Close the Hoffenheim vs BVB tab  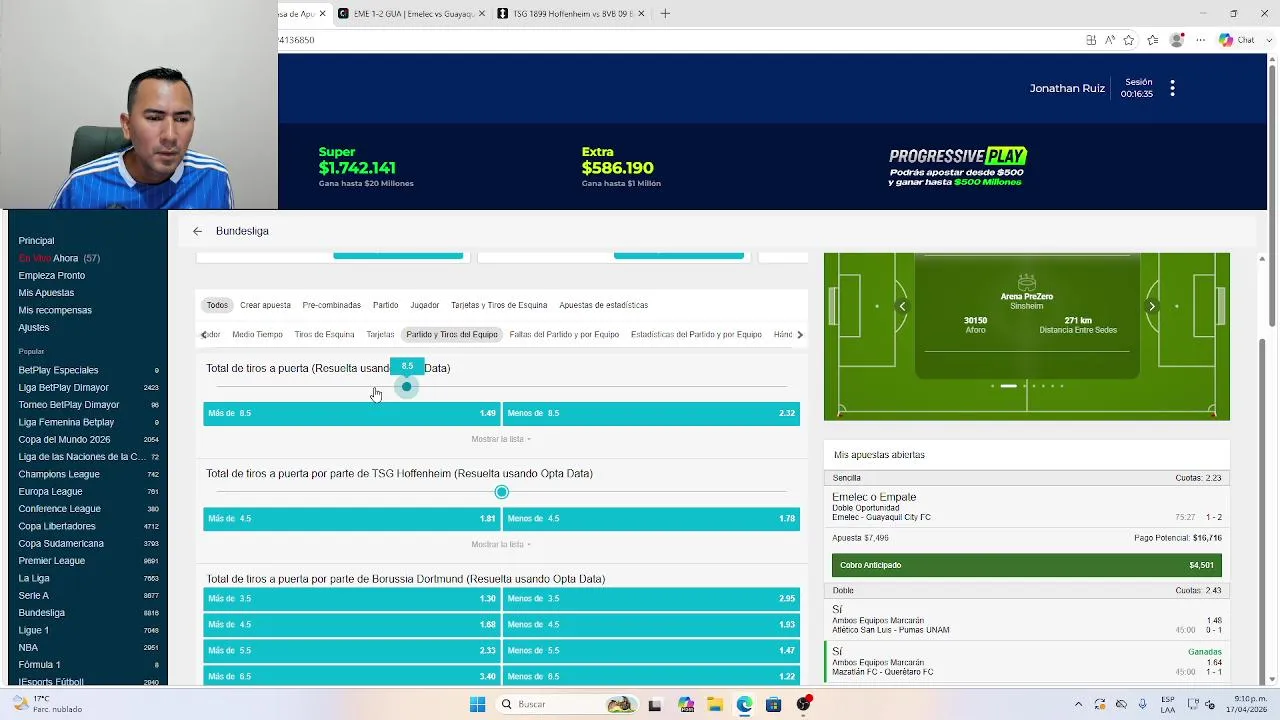tap(641, 14)
